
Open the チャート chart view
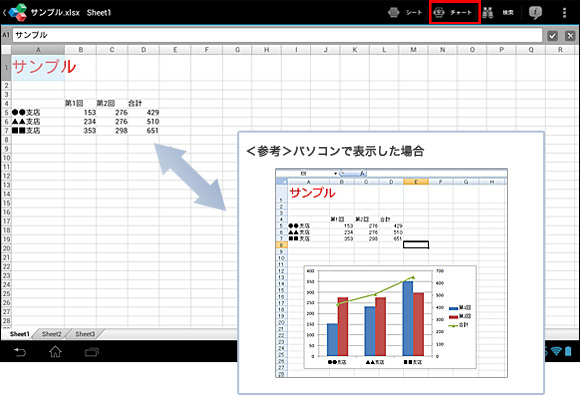tap(455, 13)
